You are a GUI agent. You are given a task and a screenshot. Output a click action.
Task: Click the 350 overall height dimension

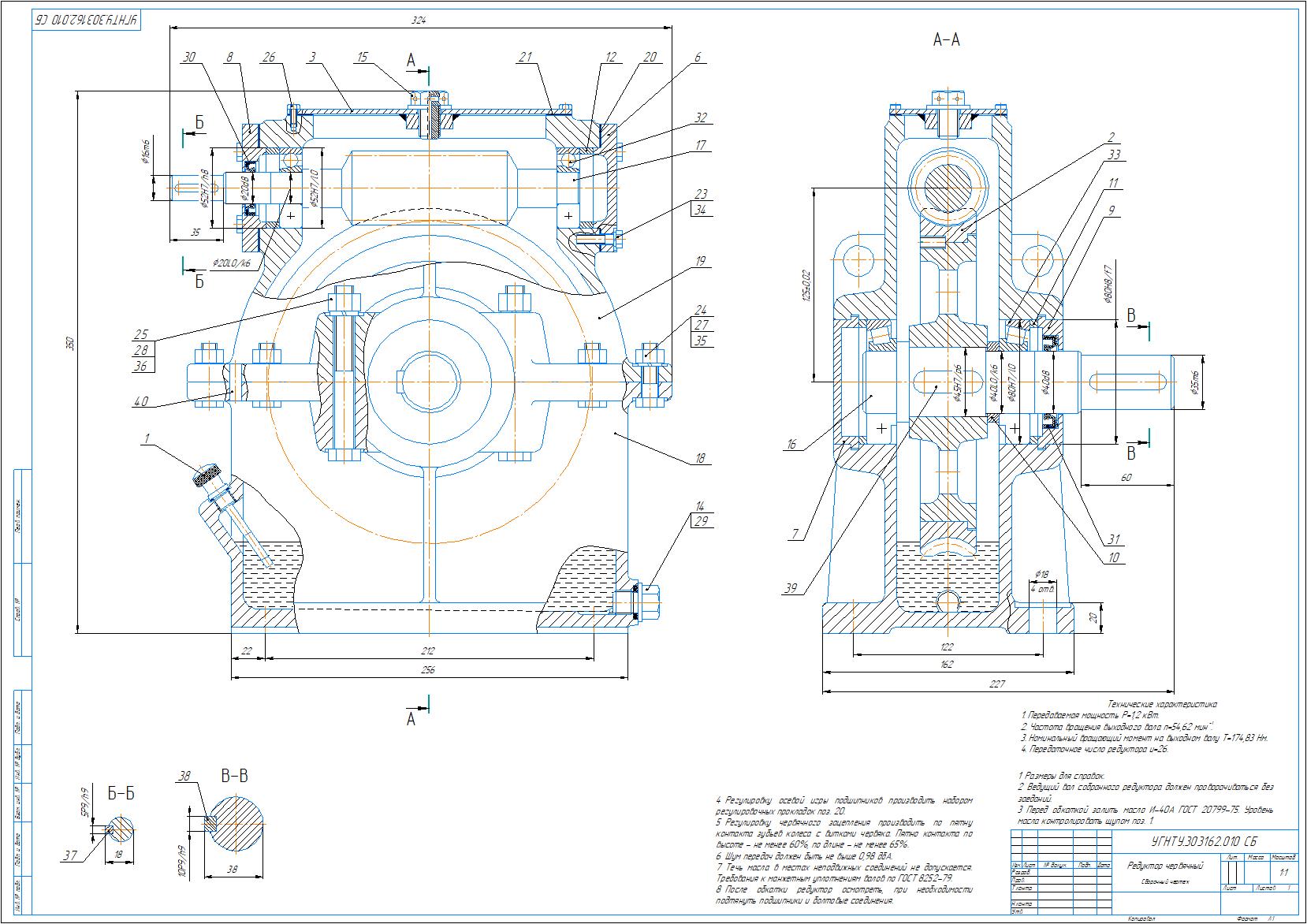(x=69, y=344)
